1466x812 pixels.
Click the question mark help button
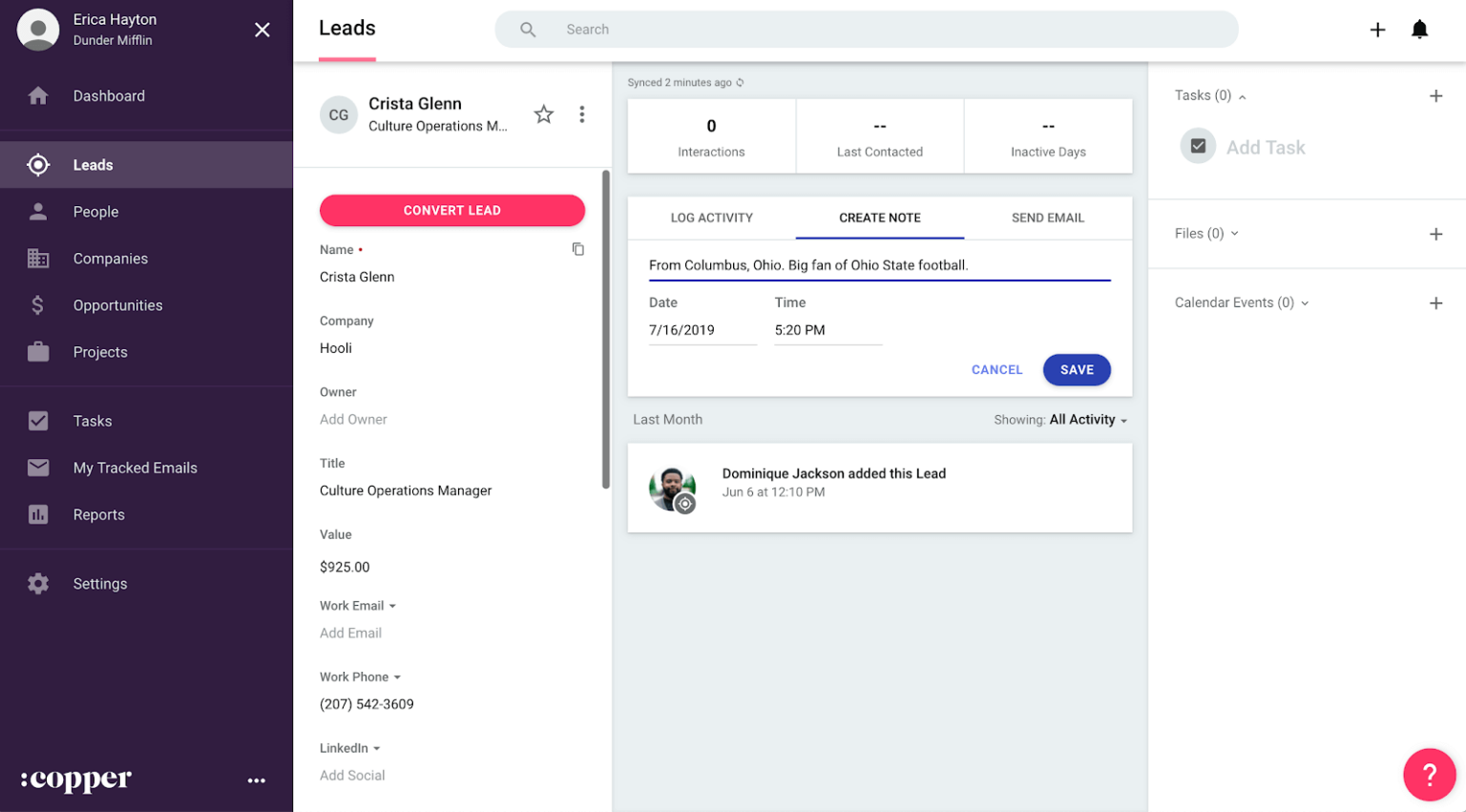pyautogui.click(x=1429, y=775)
